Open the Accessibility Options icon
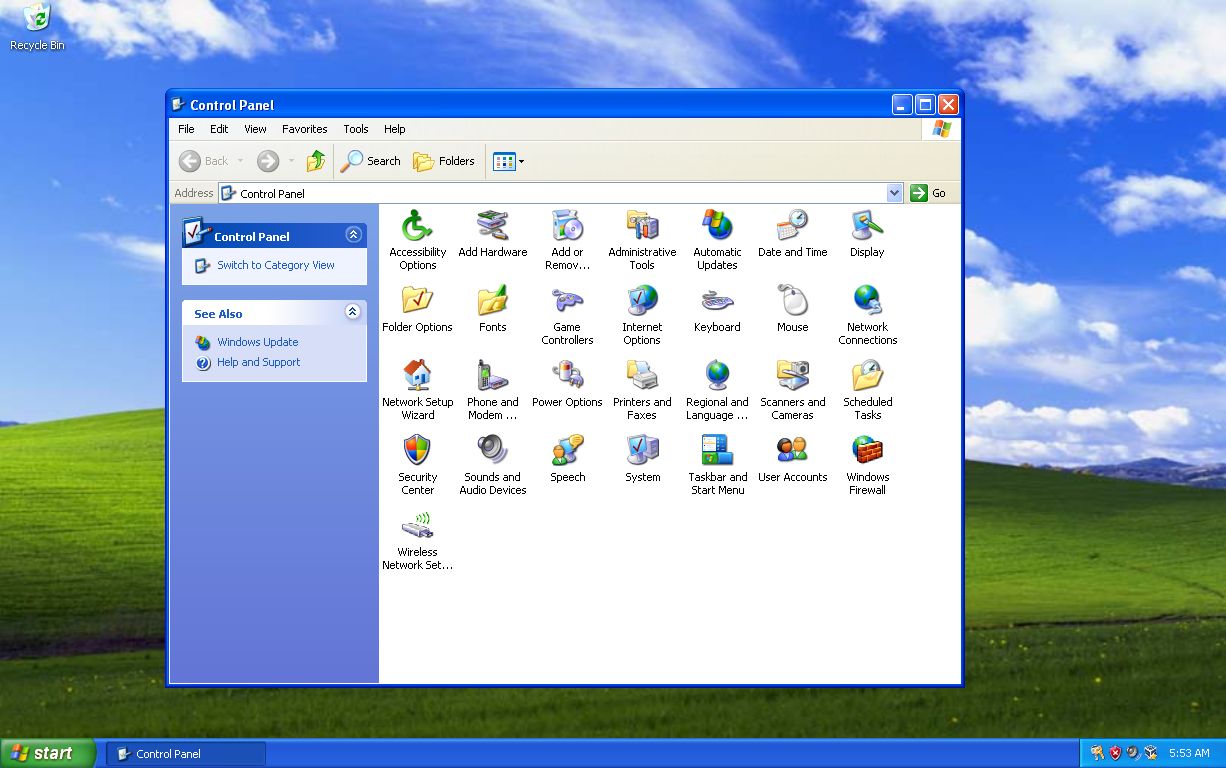Viewport: 1226px width, 768px height. point(417,226)
